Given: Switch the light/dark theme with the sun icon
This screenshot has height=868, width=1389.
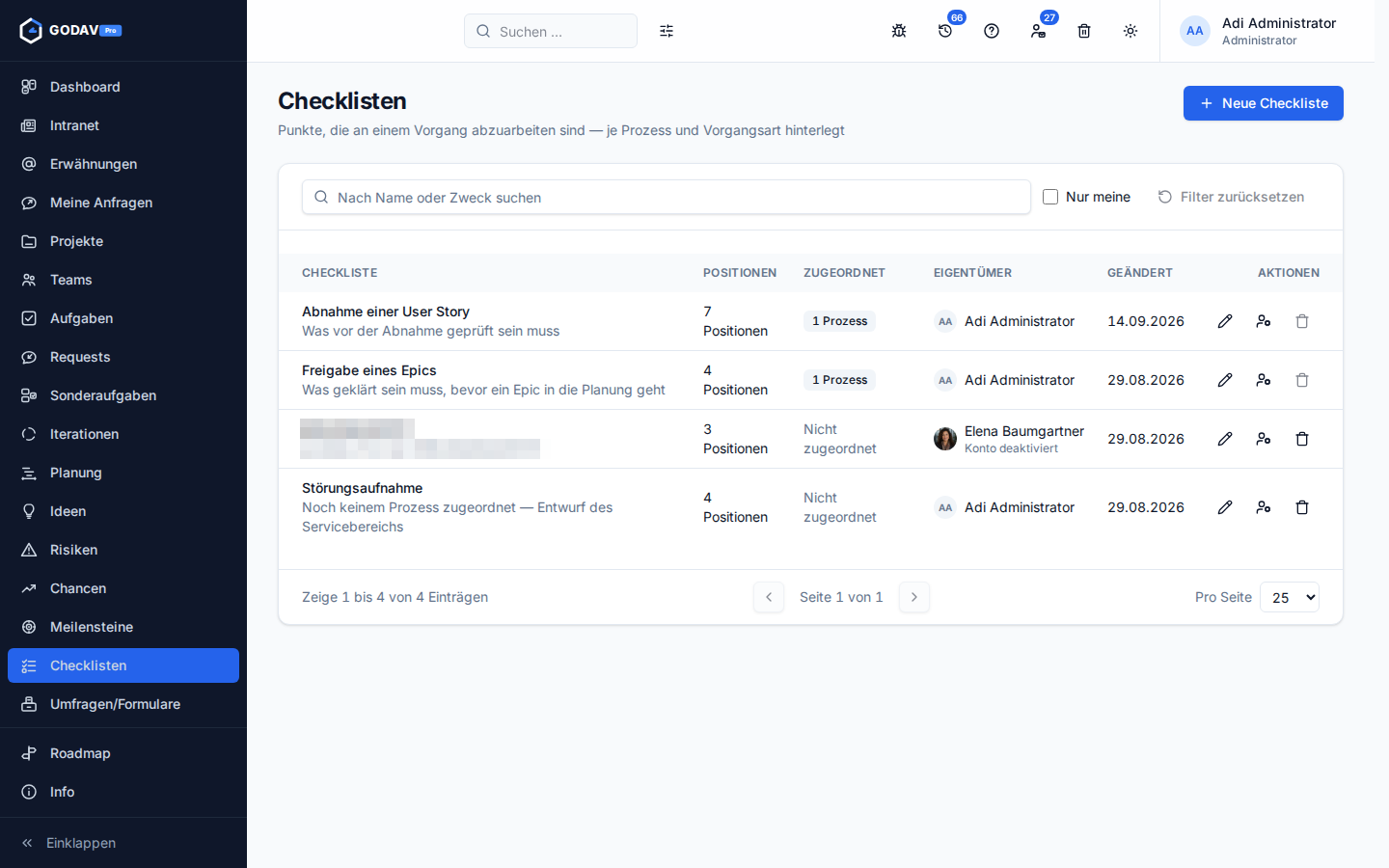Looking at the screenshot, I should [x=1130, y=31].
